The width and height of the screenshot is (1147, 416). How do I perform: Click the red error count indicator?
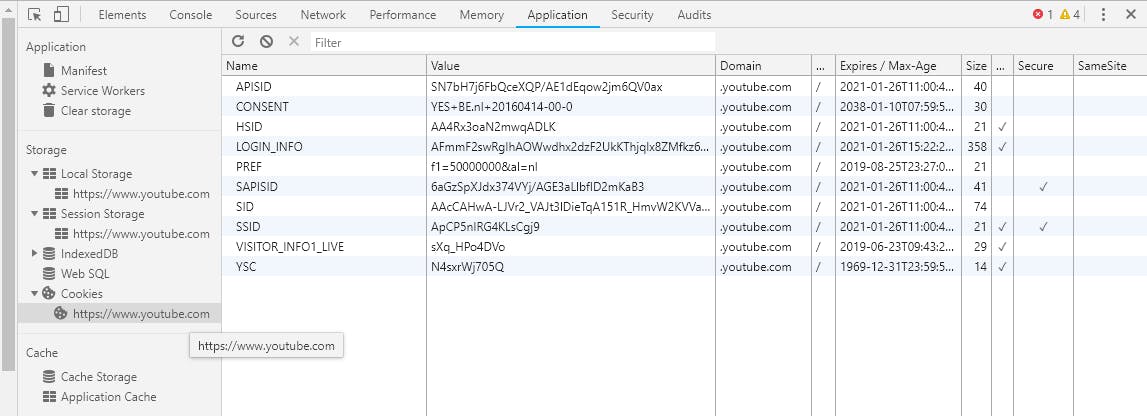pos(1043,15)
